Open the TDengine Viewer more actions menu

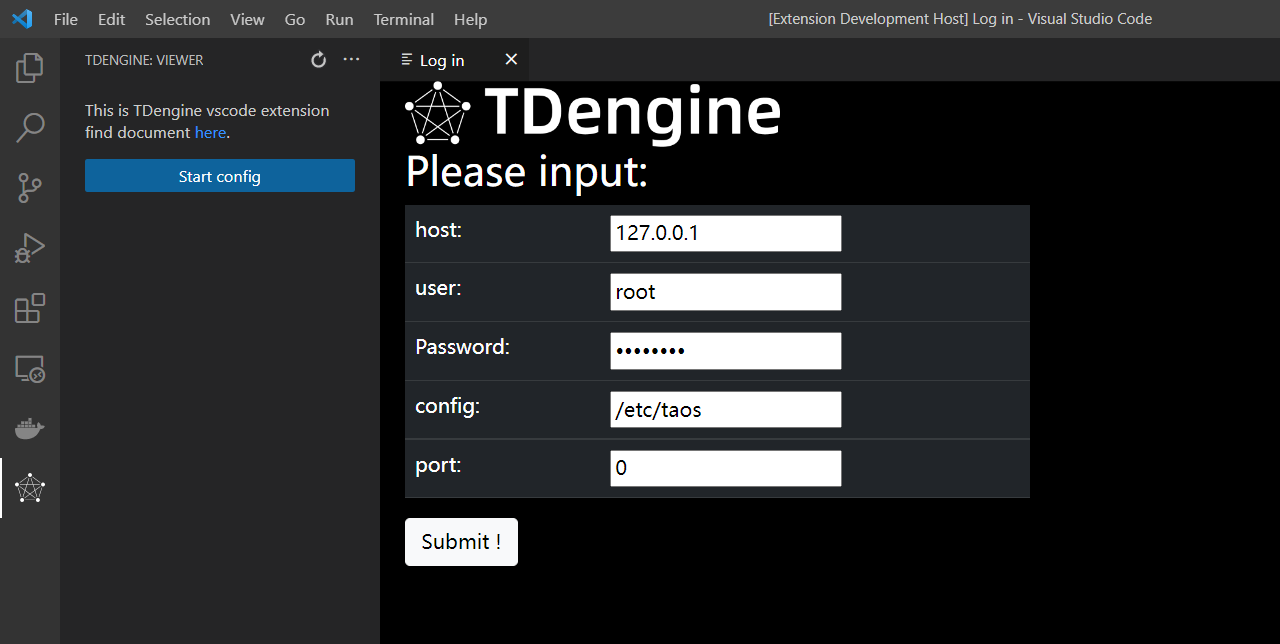(351, 60)
